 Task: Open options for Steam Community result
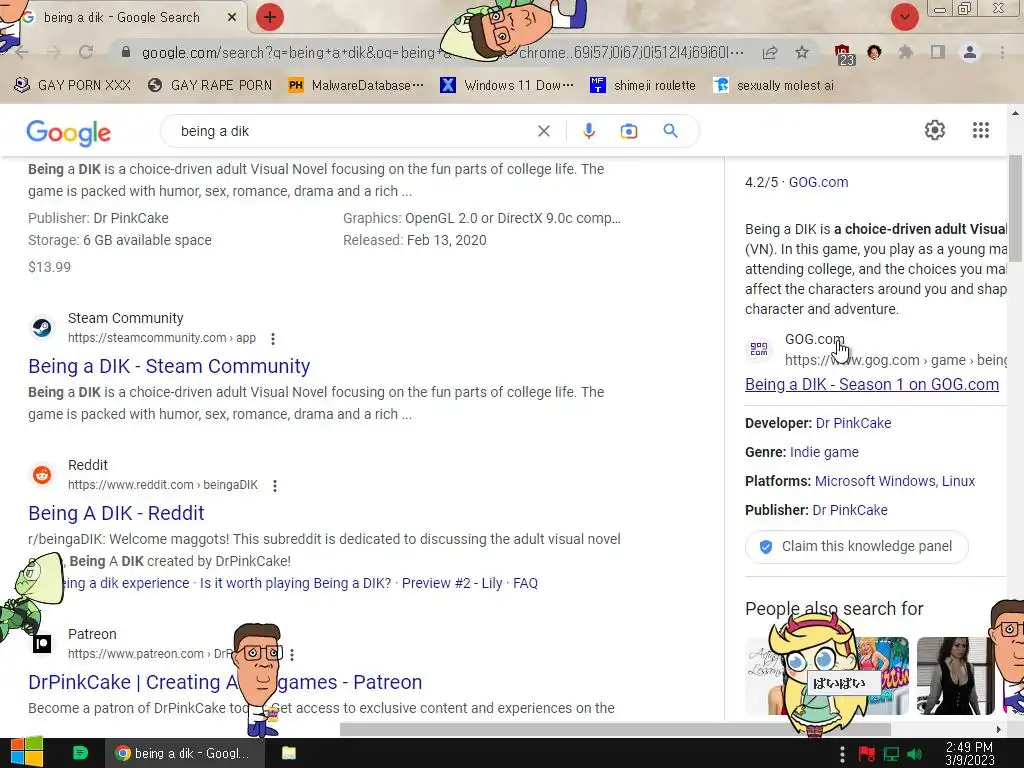273,338
